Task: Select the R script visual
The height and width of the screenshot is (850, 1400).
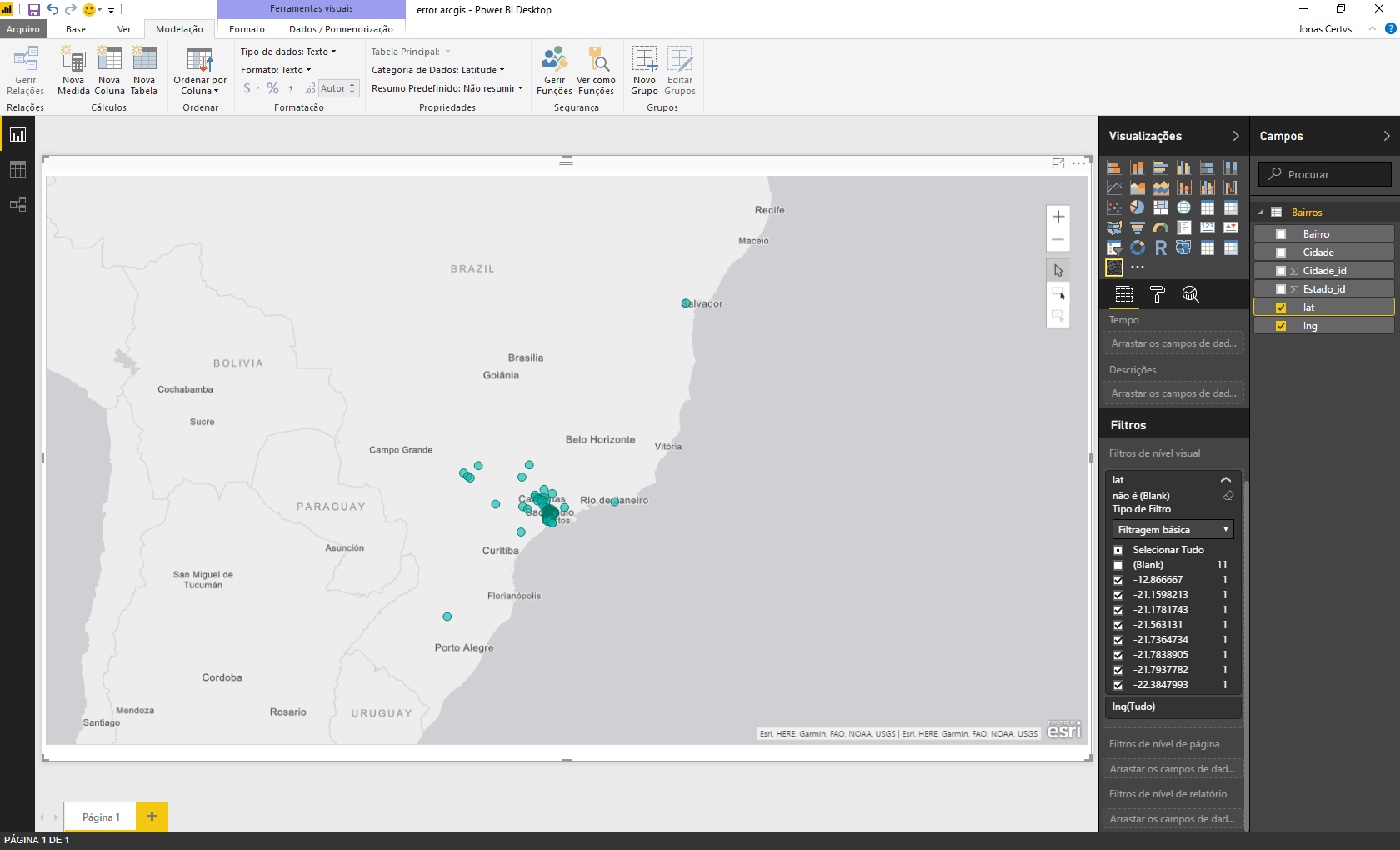Action: [x=1160, y=247]
